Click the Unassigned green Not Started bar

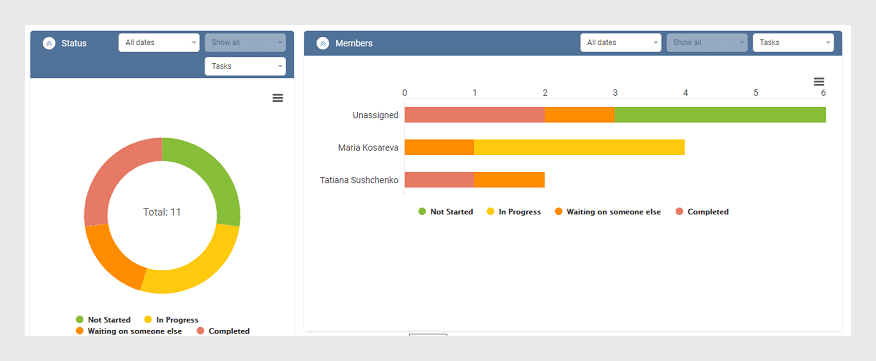pyautogui.click(x=720, y=115)
